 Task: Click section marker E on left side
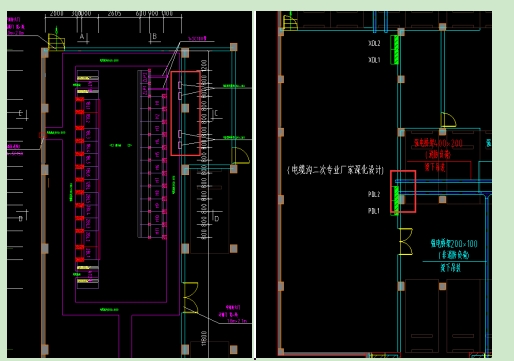click(x=21, y=114)
